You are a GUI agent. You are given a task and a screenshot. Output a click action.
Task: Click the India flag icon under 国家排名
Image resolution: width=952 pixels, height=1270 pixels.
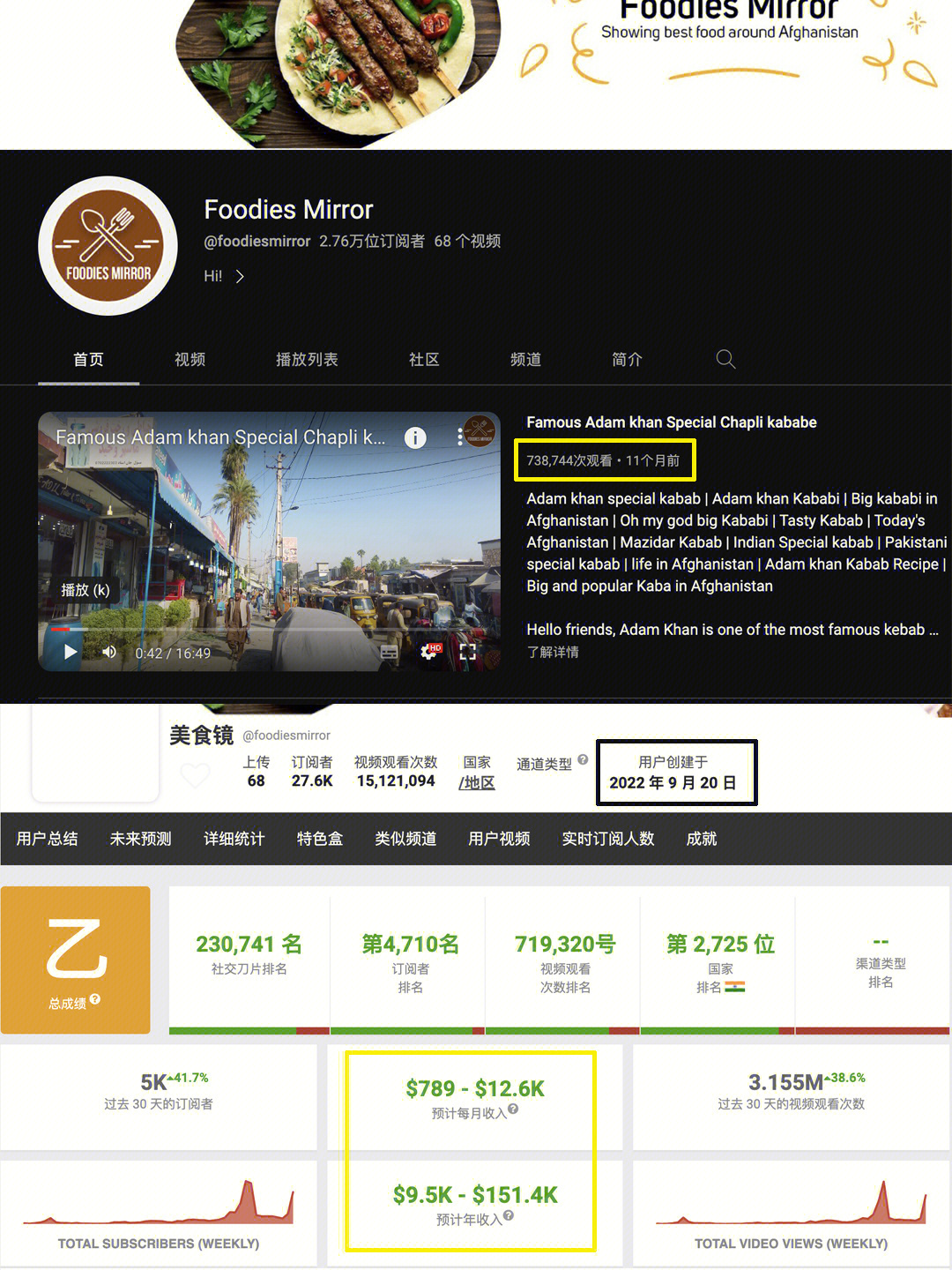[735, 987]
